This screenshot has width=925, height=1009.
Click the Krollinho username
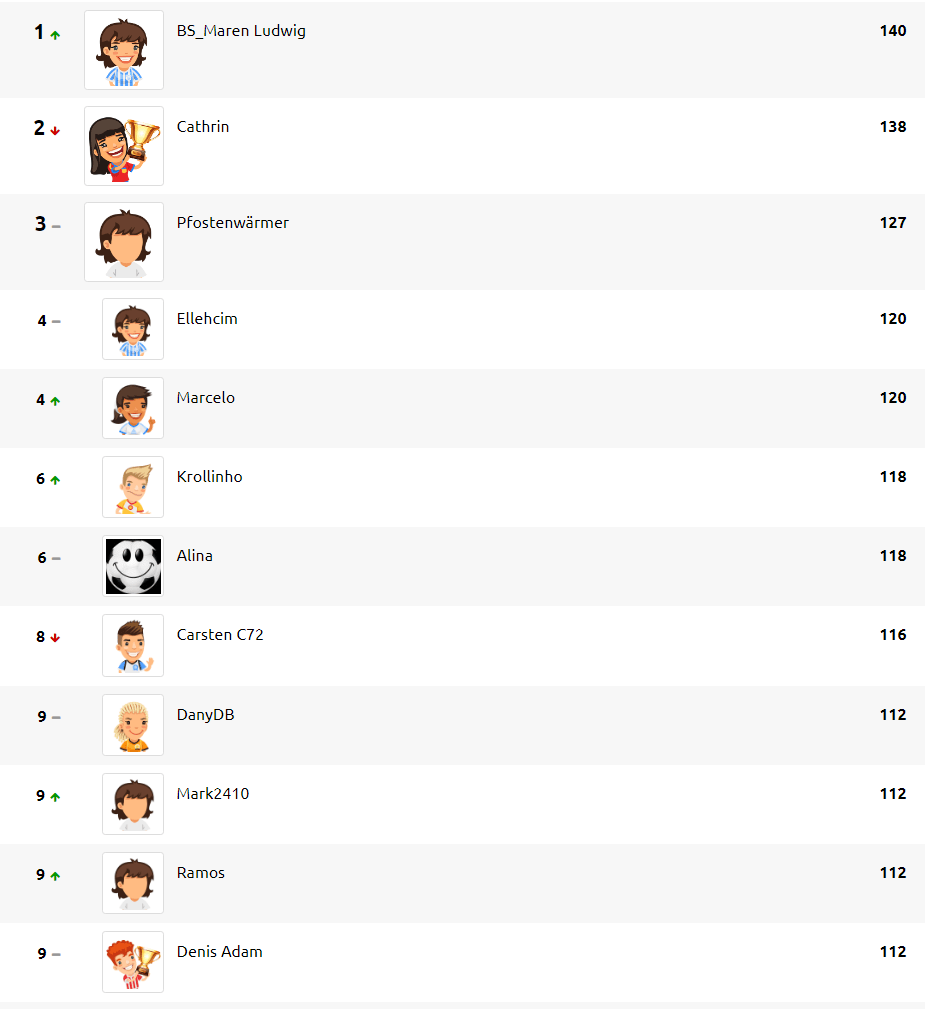pyautogui.click(x=210, y=477)
